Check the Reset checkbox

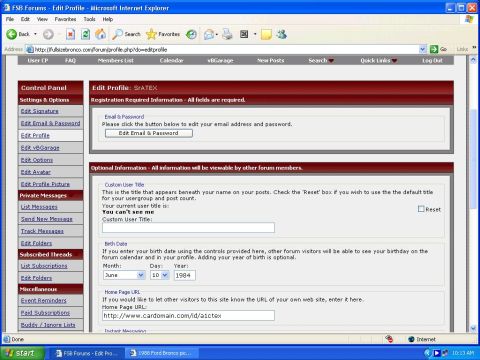click(421, 209)
